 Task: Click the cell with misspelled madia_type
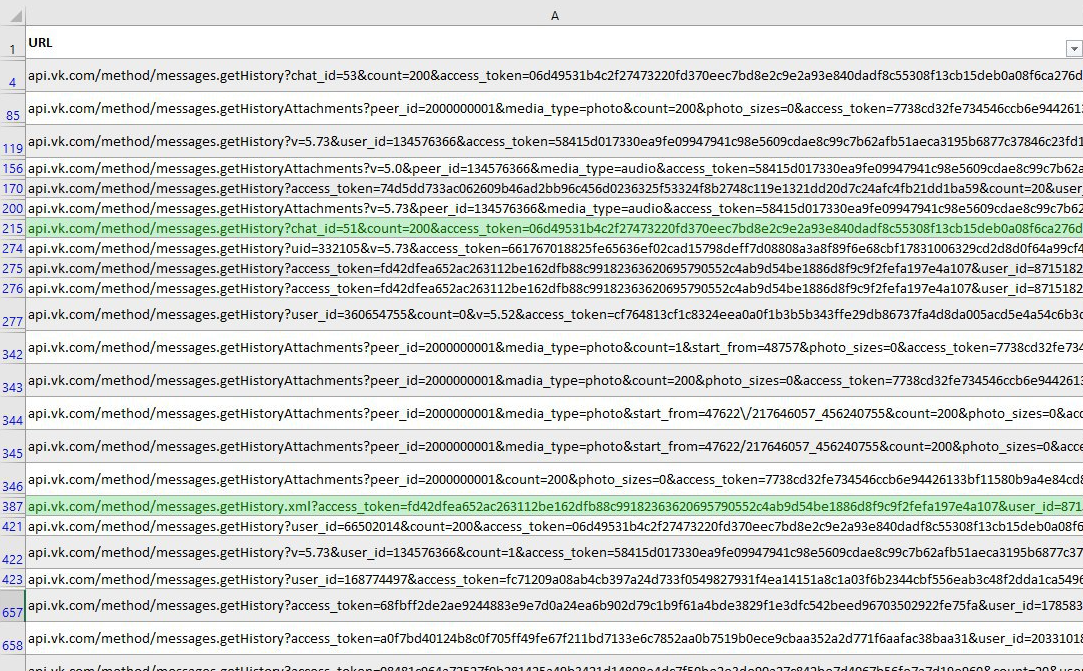[555, 381]
